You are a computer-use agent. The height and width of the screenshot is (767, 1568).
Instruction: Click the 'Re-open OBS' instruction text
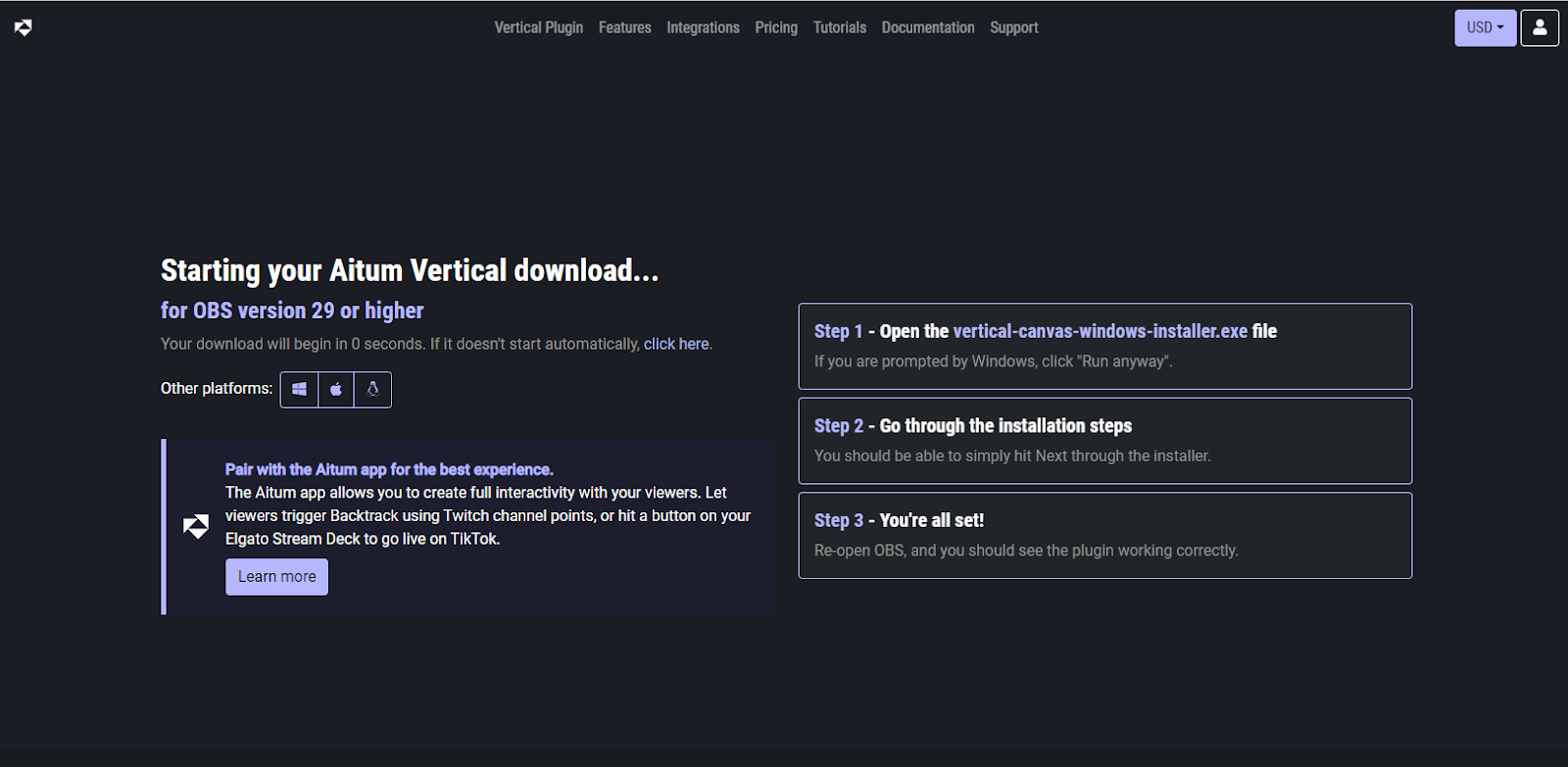point(1026,551)
